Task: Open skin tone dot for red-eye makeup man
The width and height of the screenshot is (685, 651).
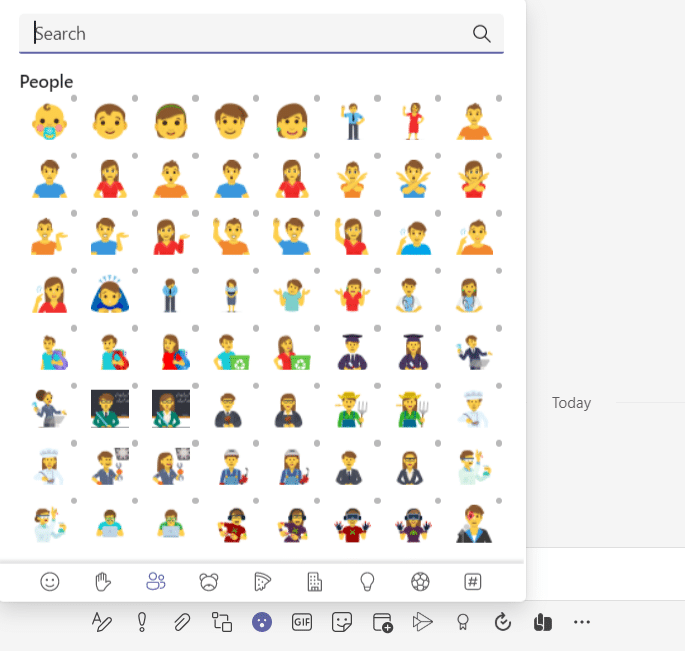Action: coord(499,501)
